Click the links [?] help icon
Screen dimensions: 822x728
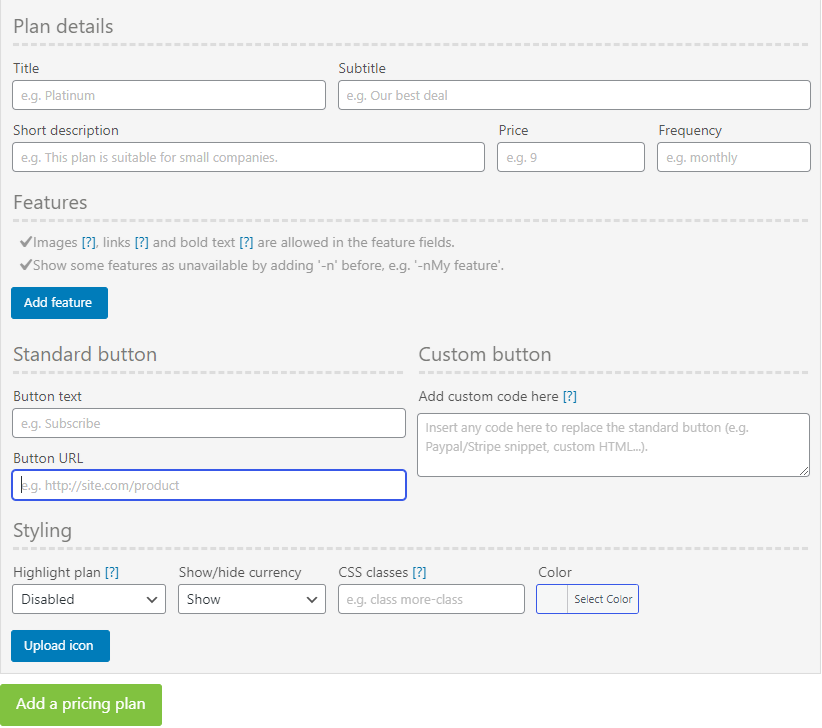point(141,242)
